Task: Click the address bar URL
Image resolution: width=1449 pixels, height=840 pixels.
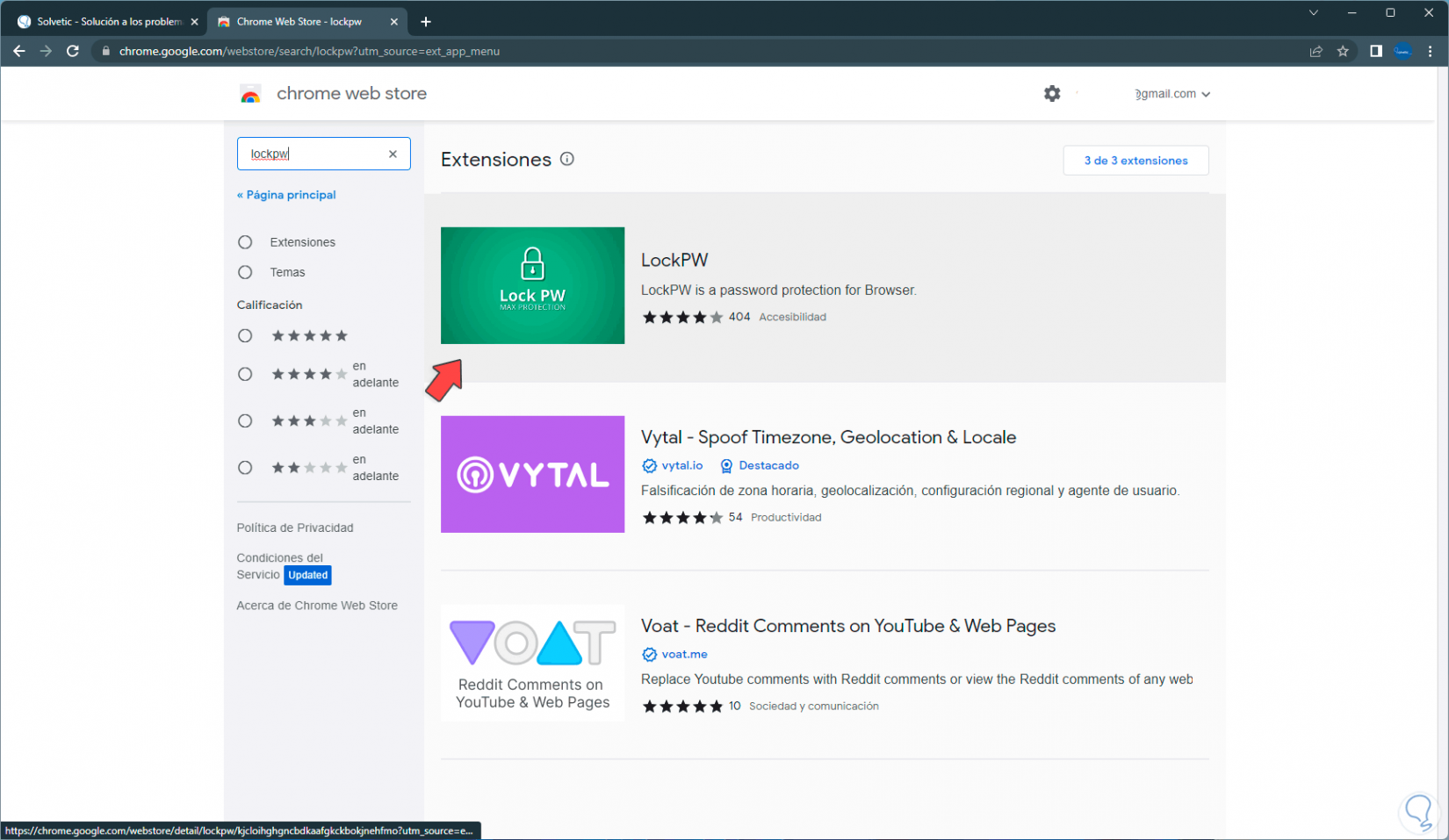Action: click(x=309, y=51)
